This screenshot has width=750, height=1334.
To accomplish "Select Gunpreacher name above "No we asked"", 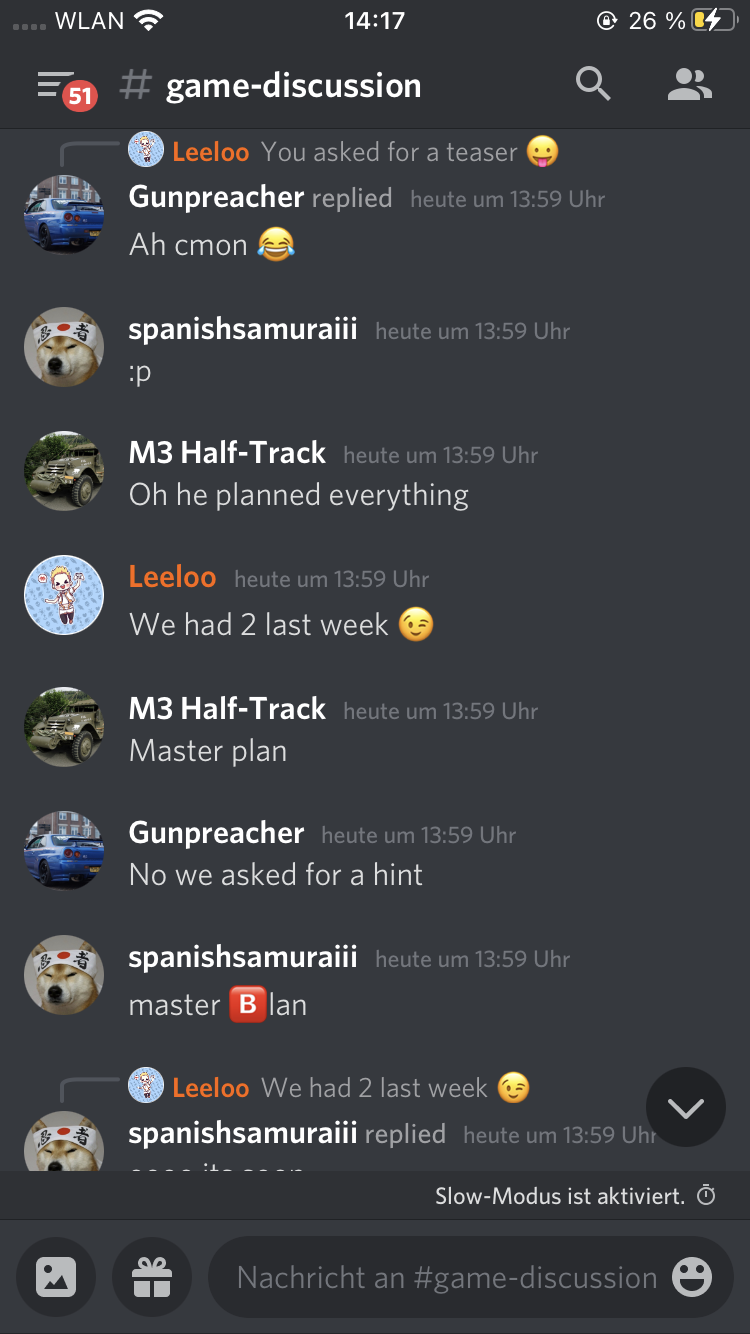I will [x=216, y=833].
